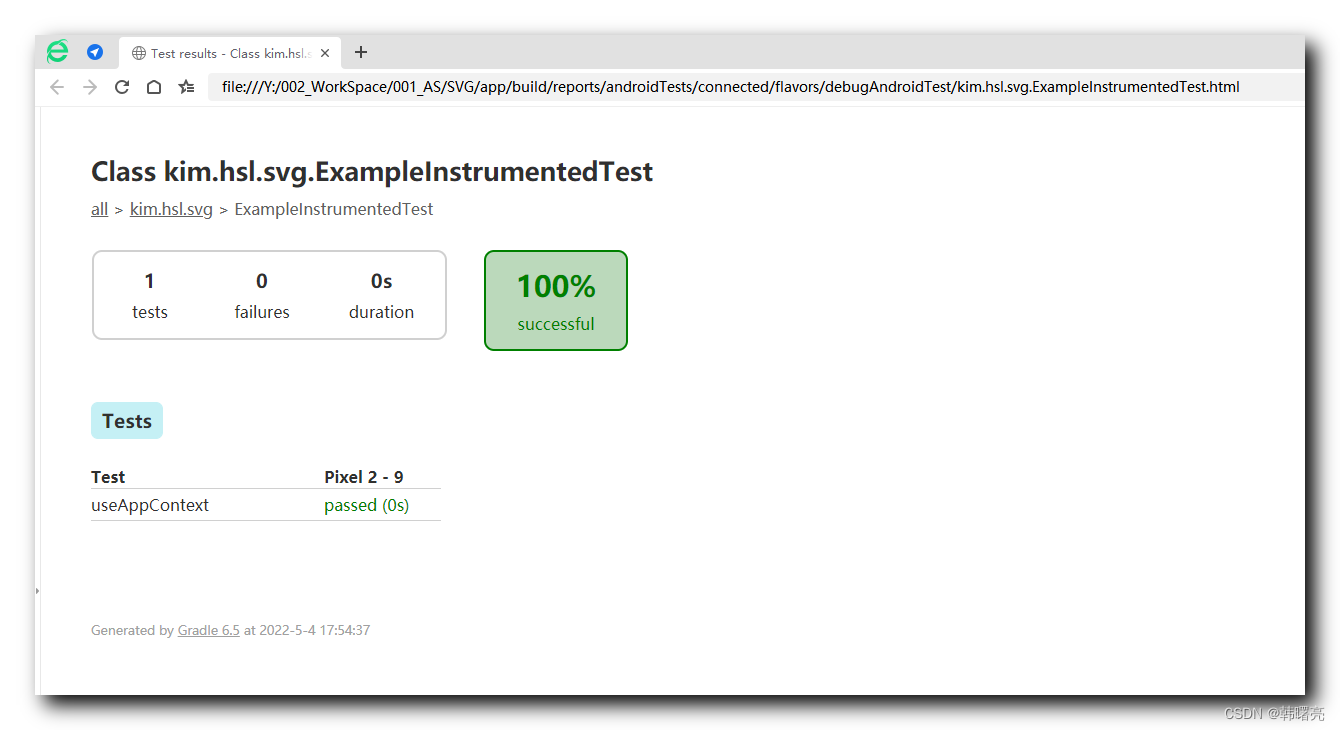This screenshot has width=1340, height=730.
Task: Click the passed (0s) result cell
Action: [x=366, y=505]
